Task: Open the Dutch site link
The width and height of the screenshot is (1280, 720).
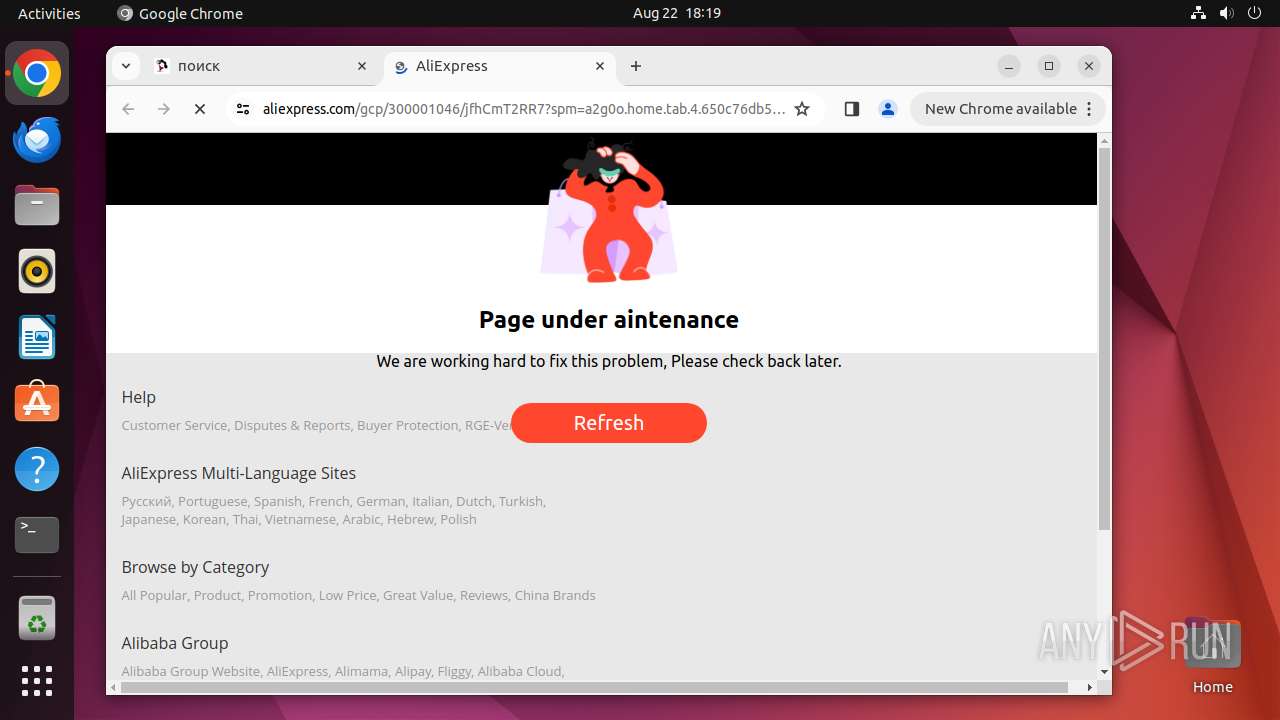Action: [474, 501]
